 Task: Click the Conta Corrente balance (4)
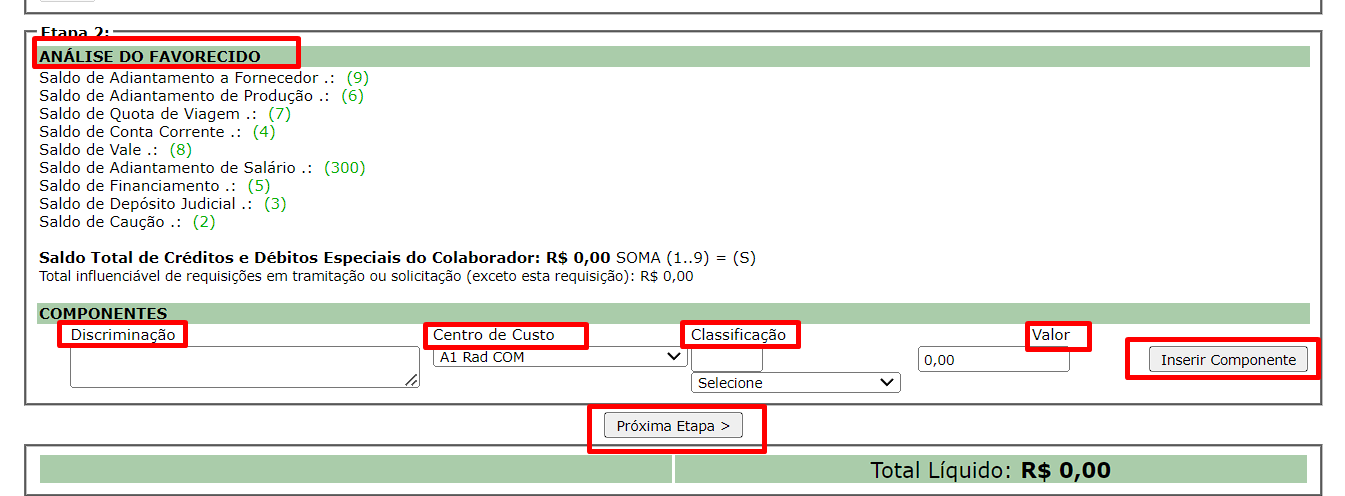coord(263,132)
